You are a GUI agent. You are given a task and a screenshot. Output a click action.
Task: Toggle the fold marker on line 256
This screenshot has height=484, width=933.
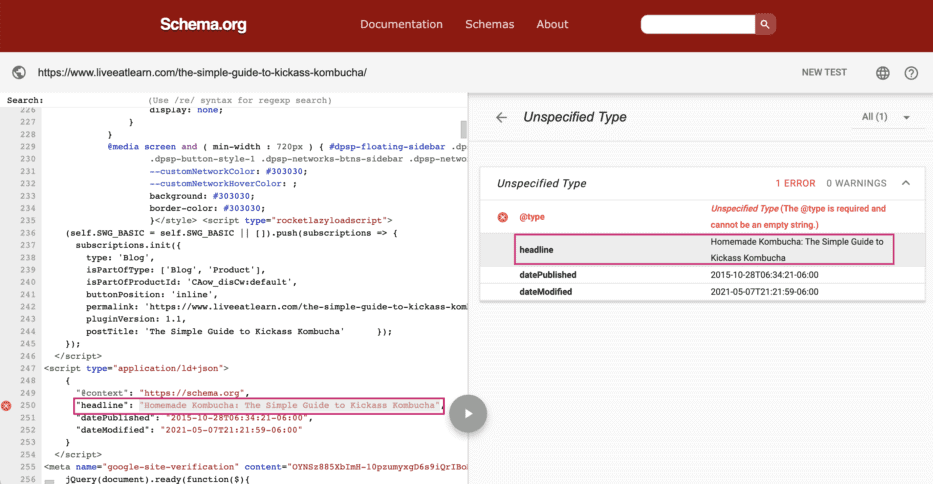coord(49,481)
